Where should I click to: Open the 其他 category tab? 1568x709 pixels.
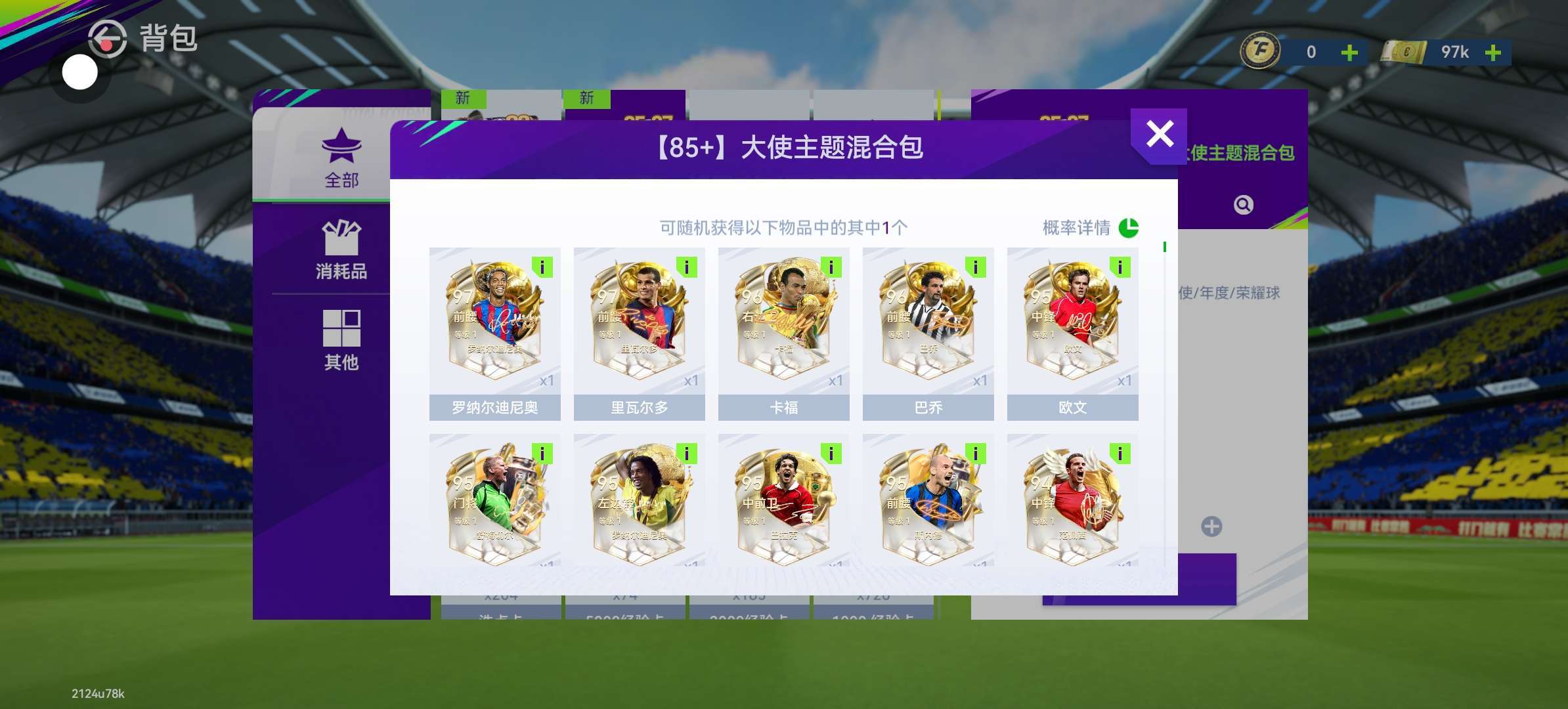pos(341,340)
